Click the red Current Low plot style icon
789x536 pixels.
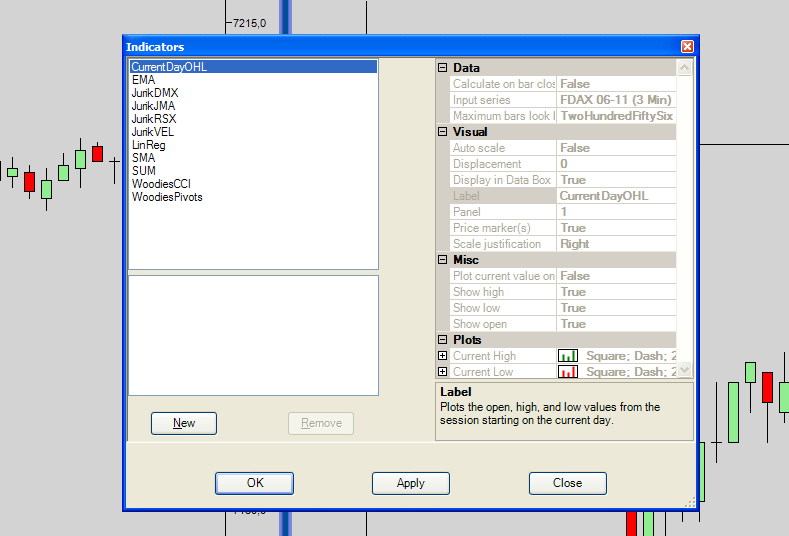(x=568, y=372)
